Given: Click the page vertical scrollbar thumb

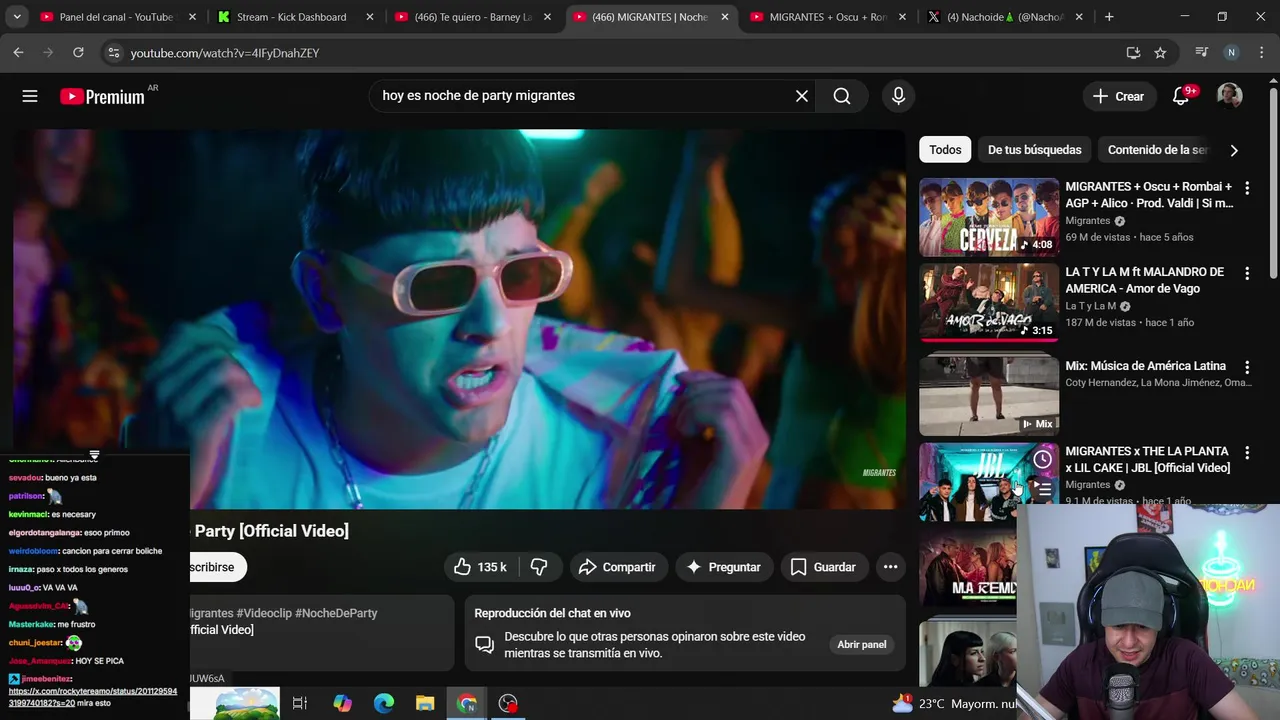Looking at the screenshot, I should (1273, 182).
